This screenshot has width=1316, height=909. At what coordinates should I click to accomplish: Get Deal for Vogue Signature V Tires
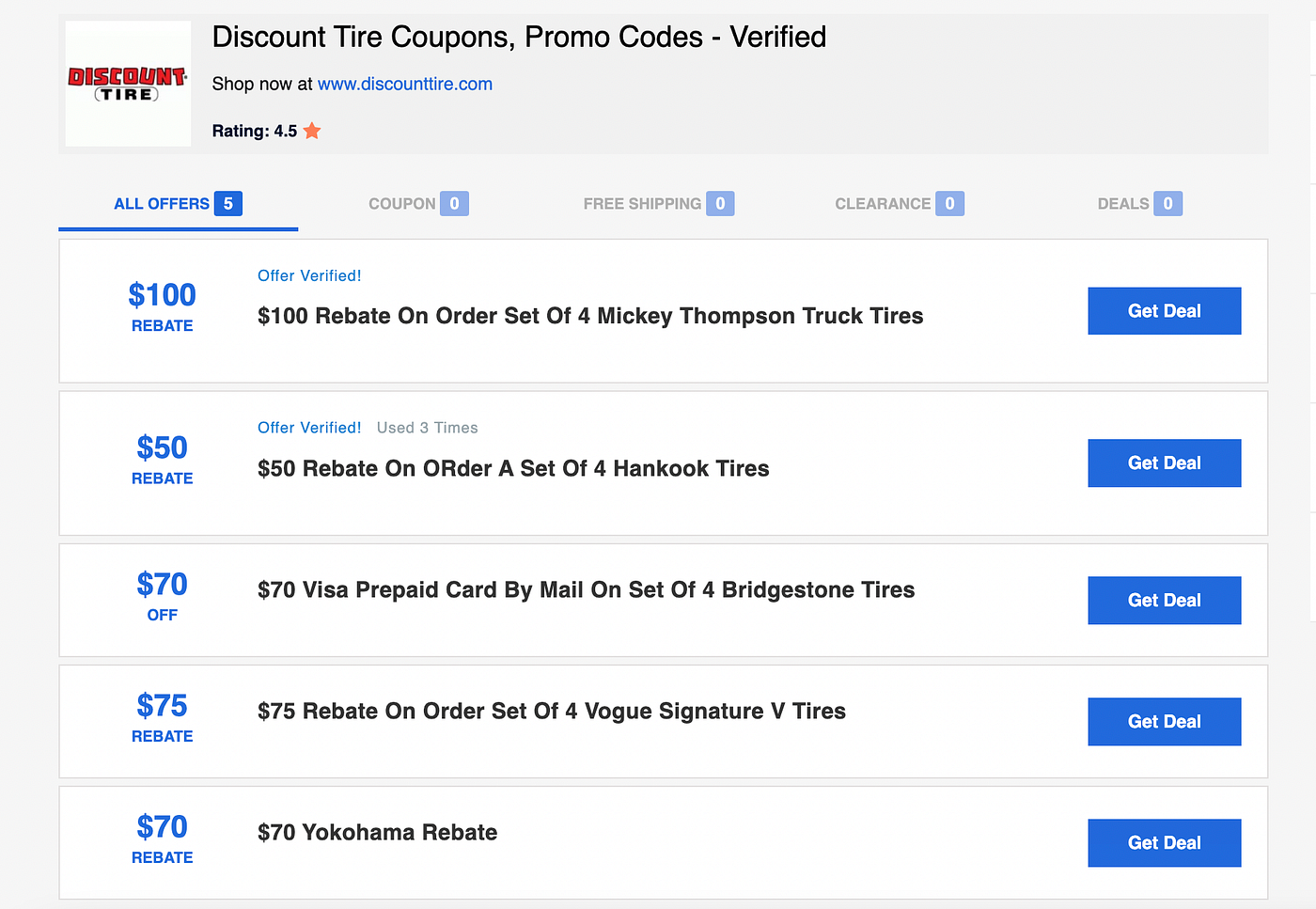coord(1165,722)
